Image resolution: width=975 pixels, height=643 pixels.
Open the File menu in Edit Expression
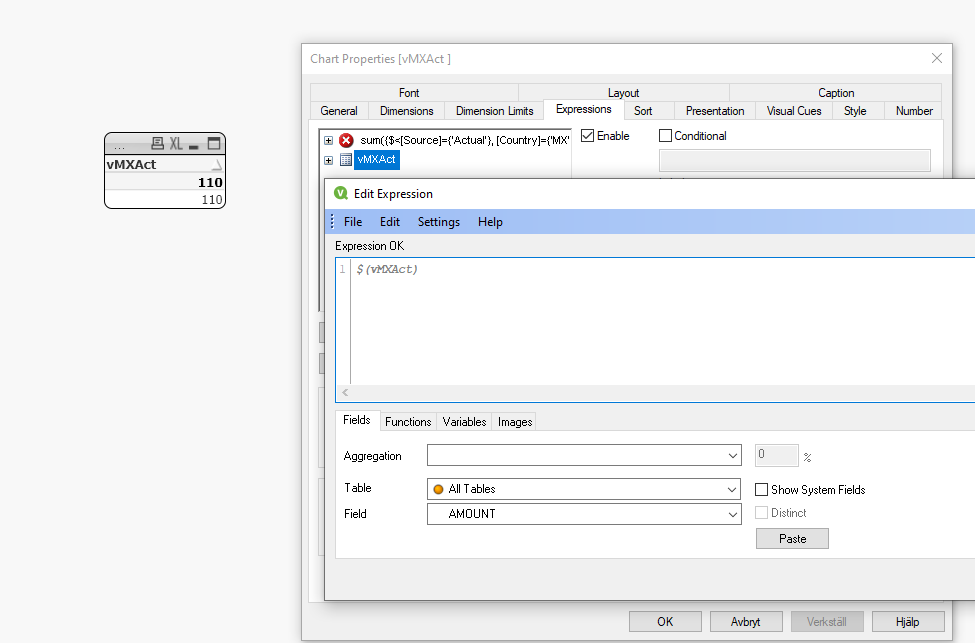[353, 222]
